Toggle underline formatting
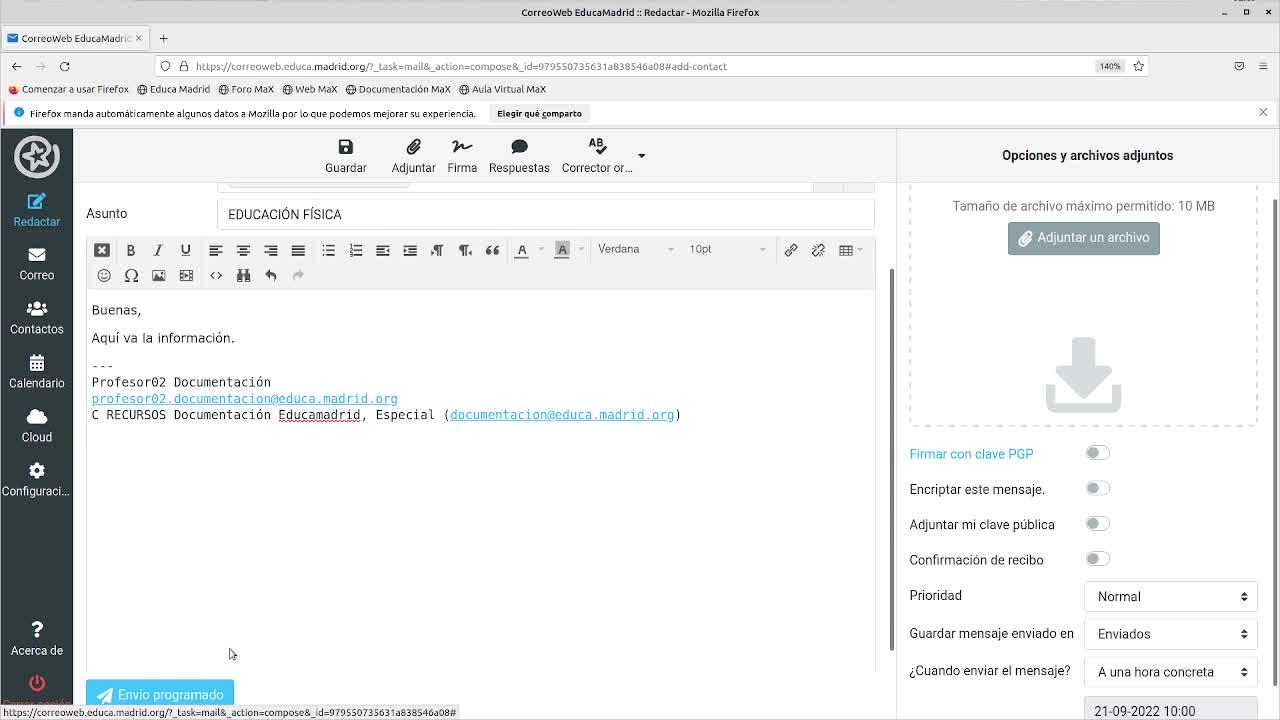 tap(185, 250)
